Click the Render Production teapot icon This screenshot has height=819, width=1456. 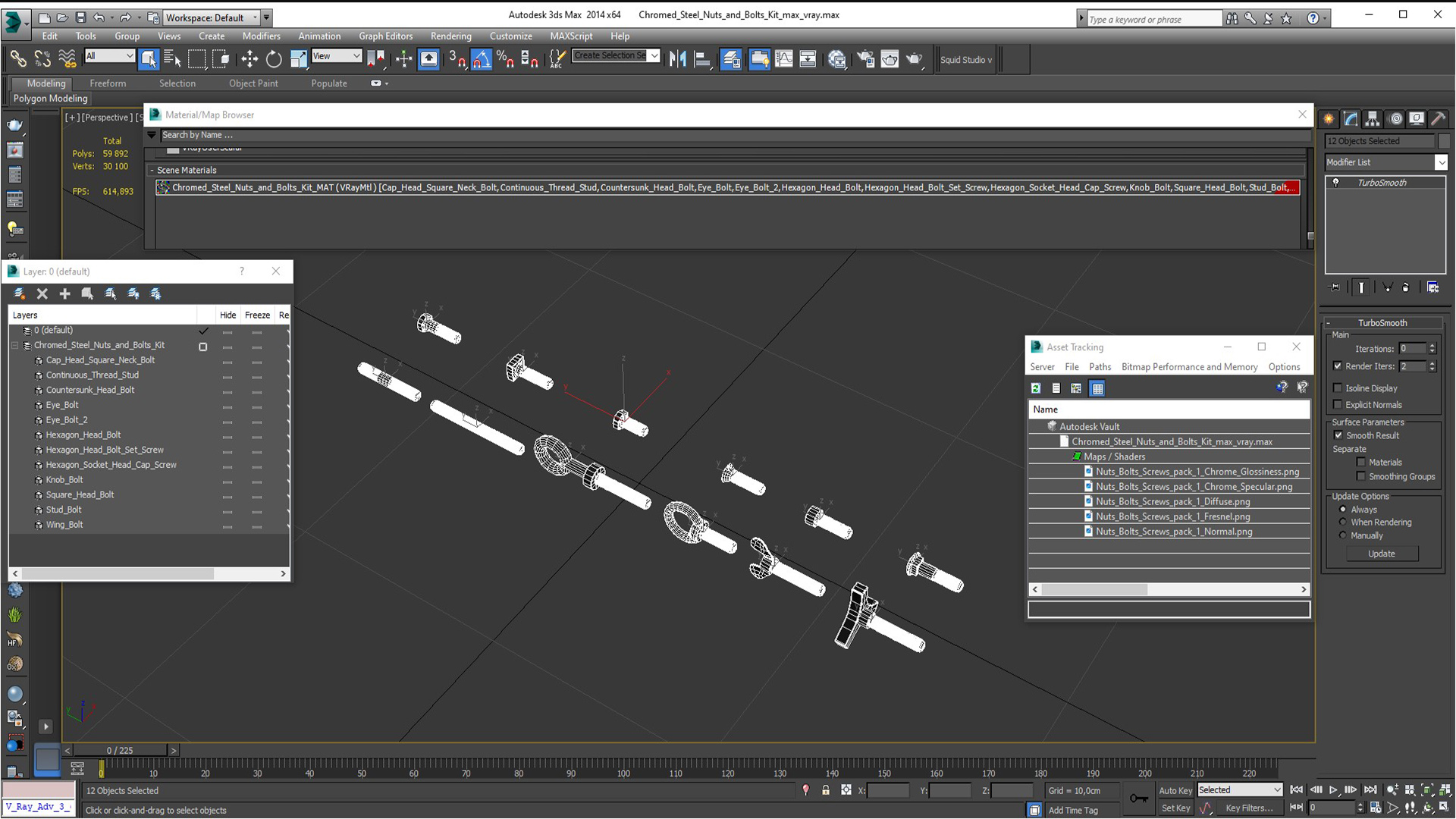point(915,59)
